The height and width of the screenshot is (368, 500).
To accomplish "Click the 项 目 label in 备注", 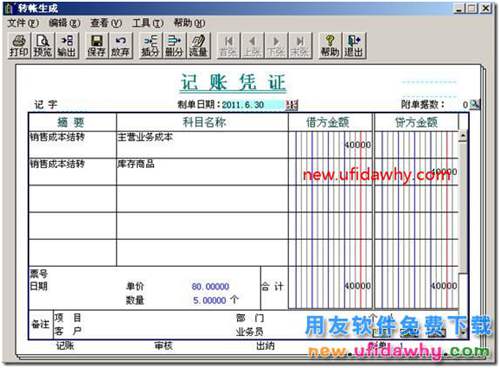I will [x=68, y=318].
